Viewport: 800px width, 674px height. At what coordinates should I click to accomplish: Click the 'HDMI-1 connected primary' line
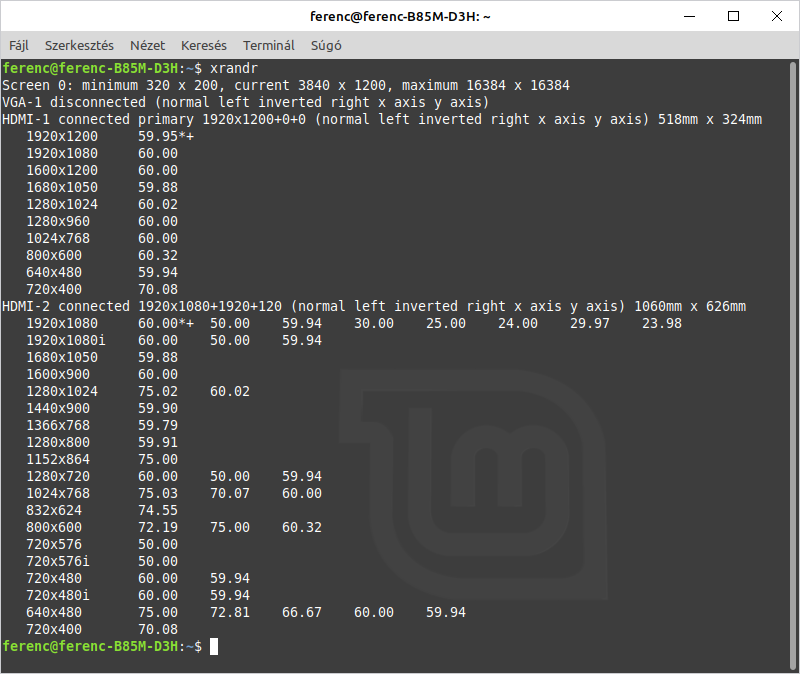tap(382, 119)
